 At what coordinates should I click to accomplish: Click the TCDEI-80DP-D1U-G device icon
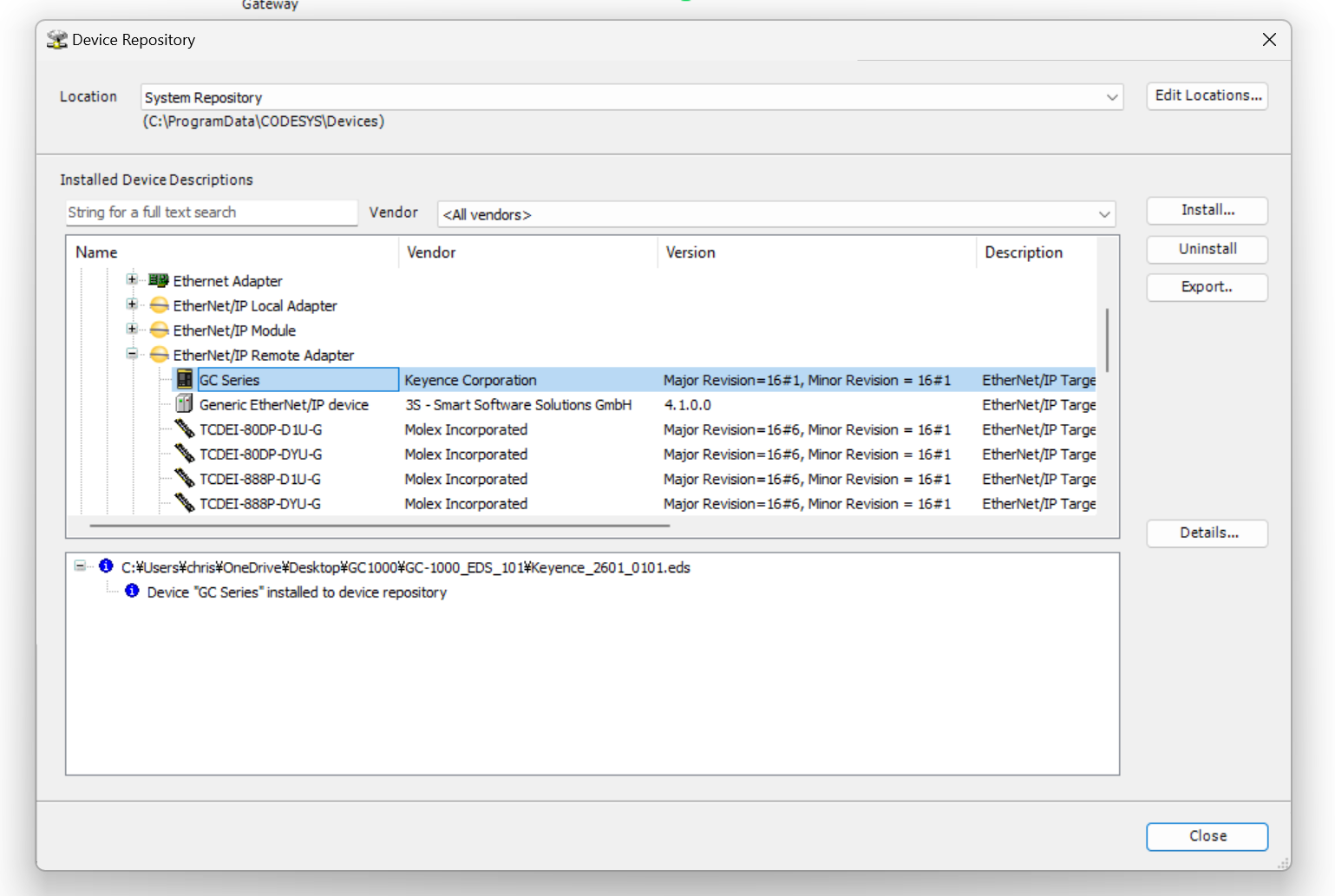tap(185, 428)
